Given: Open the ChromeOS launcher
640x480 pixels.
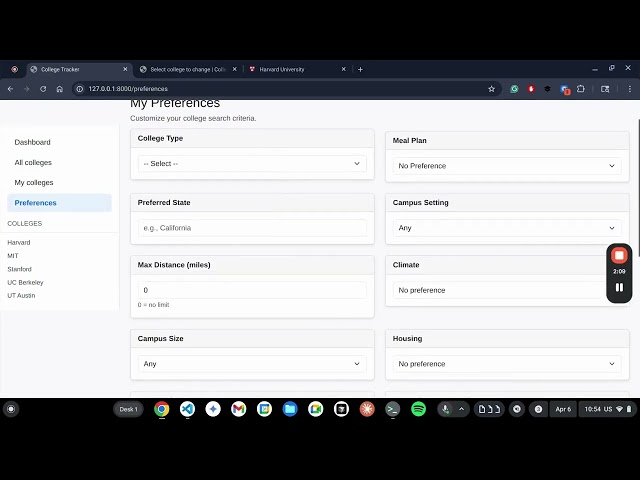Looking at the screenshot, I should (x=11, y=409).
